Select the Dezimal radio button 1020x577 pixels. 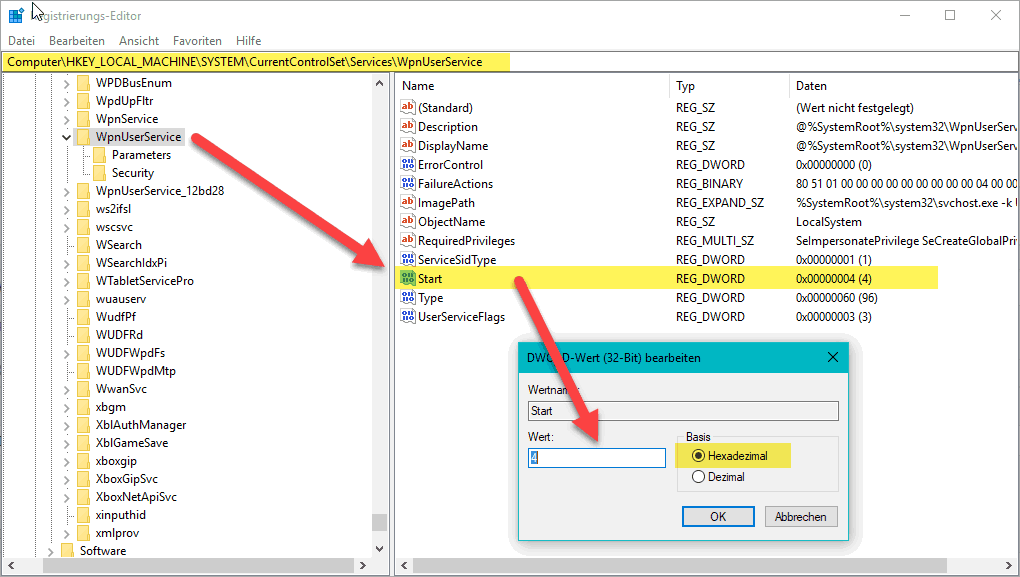coord(698,478)
